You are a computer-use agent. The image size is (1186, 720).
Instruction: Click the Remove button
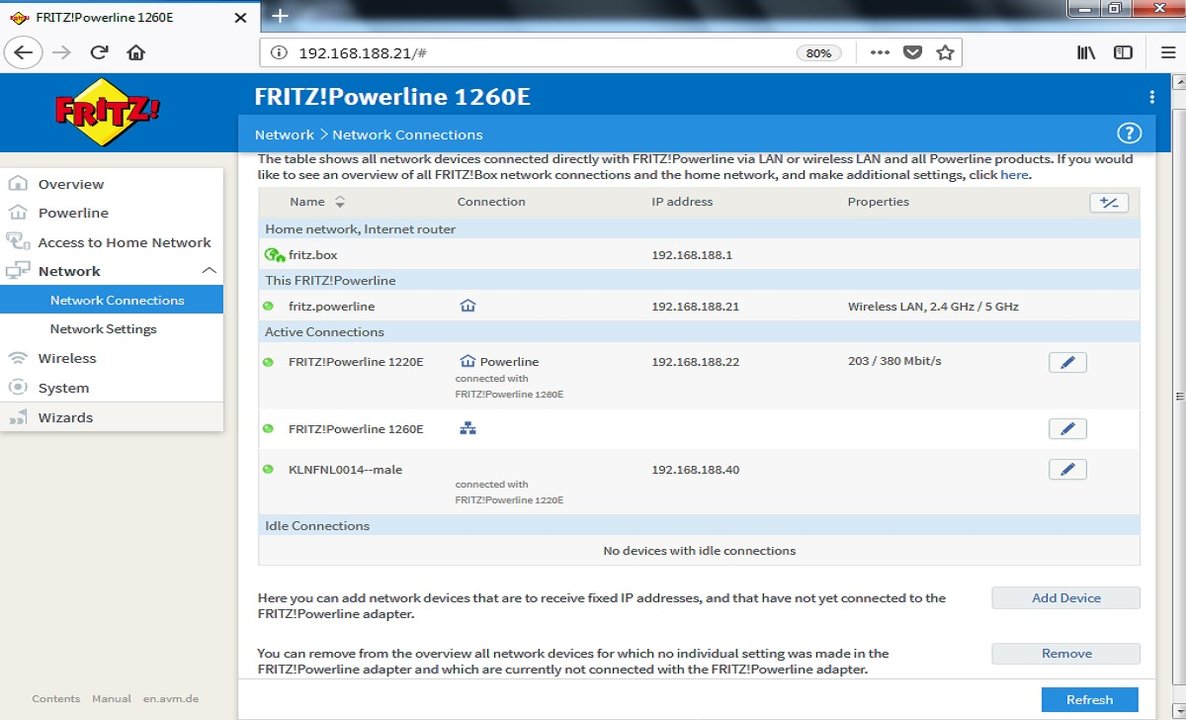click(x=1066, y=653)
